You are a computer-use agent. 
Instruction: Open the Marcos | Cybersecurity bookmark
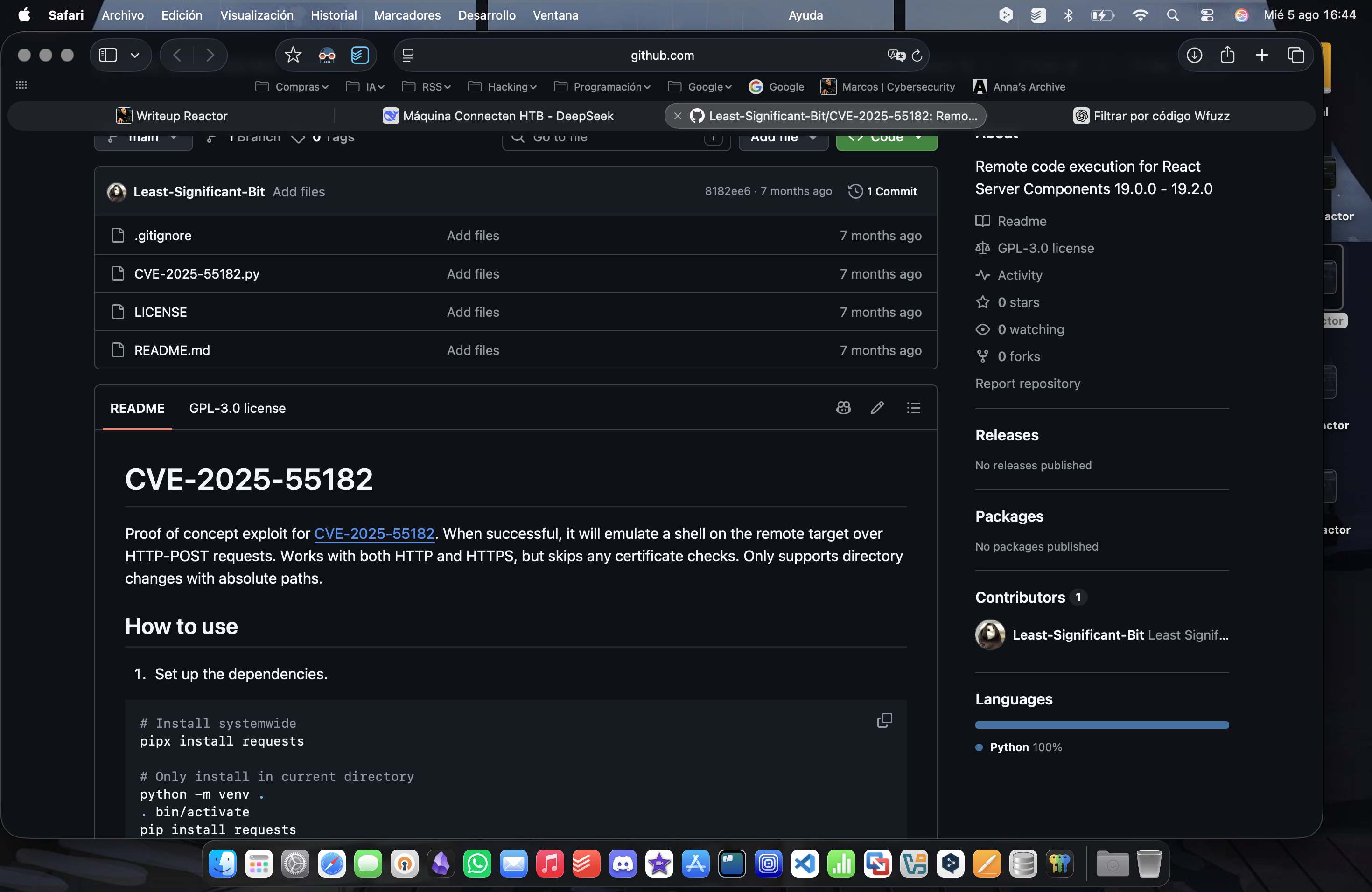click(888, 87)
